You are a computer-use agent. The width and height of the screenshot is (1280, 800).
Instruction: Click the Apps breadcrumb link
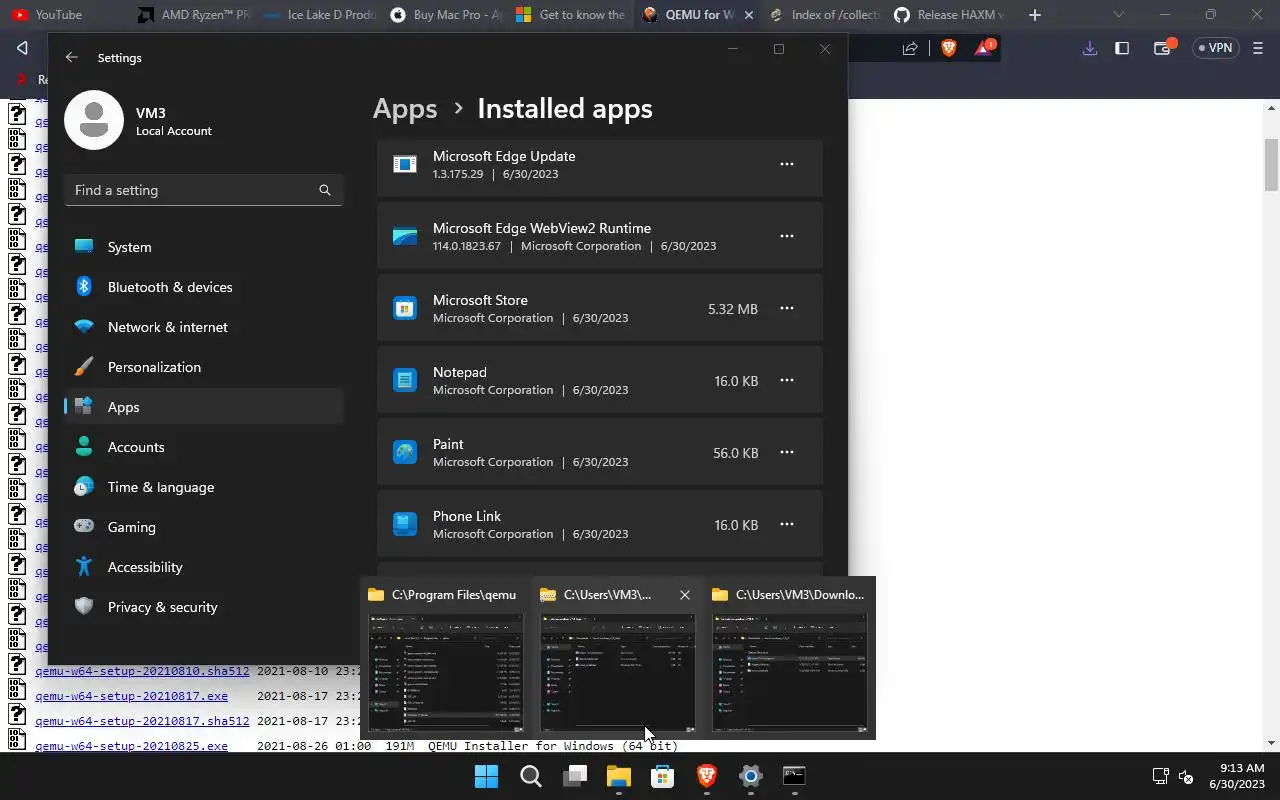(x=405, y=108)
